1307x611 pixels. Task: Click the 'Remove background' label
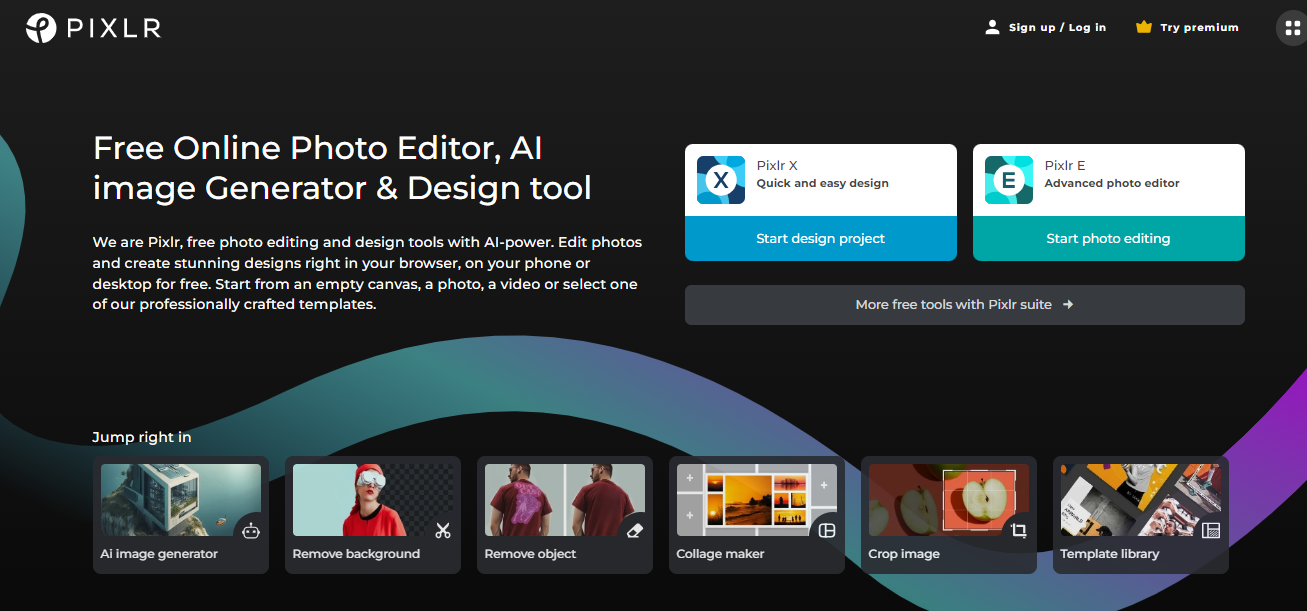pyautogui.click(x=356, y=554)
